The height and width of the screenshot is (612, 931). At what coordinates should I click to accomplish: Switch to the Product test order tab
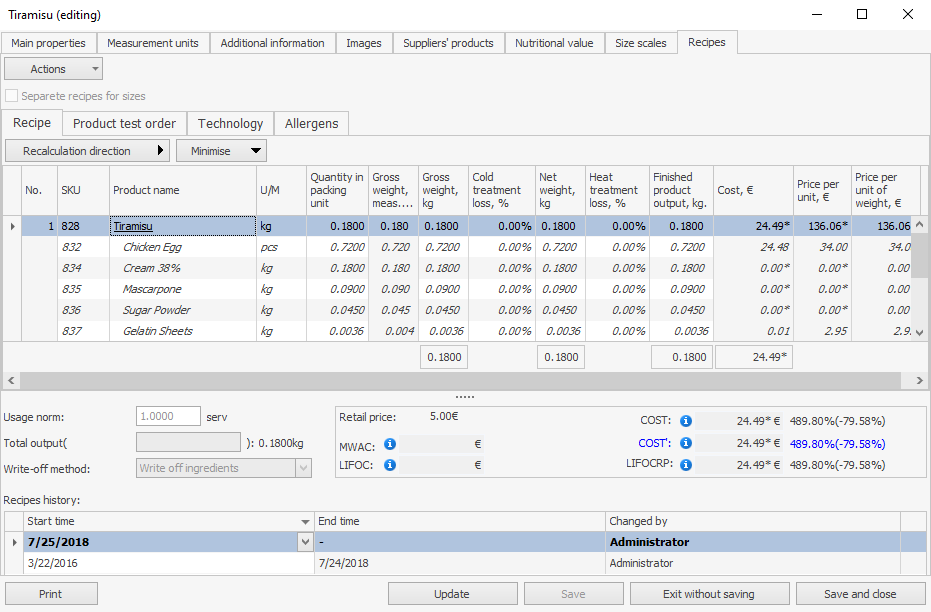pyautogui.click(x=124, y=123)
